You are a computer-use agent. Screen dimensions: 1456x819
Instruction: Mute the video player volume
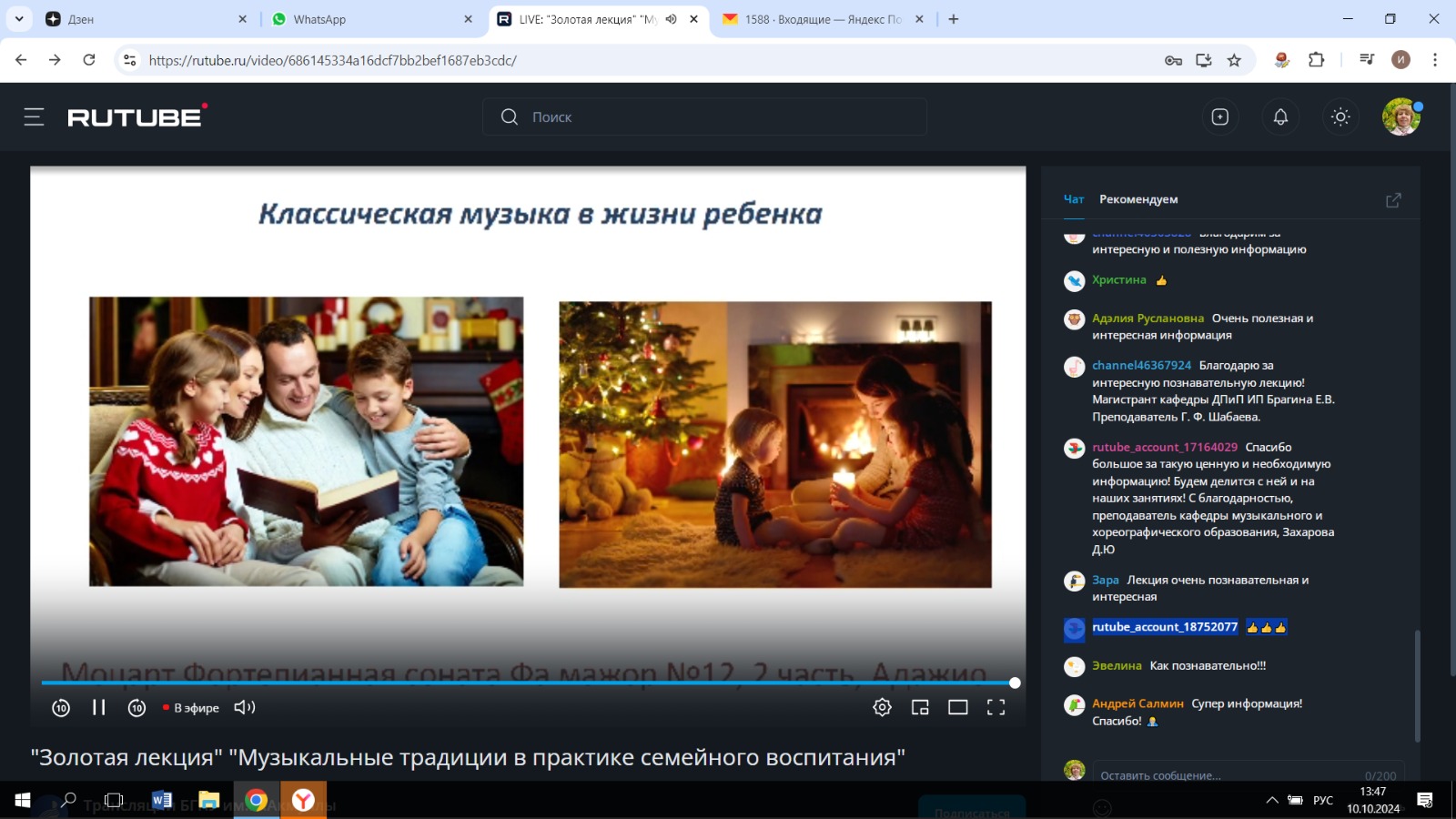click(244, 707)
